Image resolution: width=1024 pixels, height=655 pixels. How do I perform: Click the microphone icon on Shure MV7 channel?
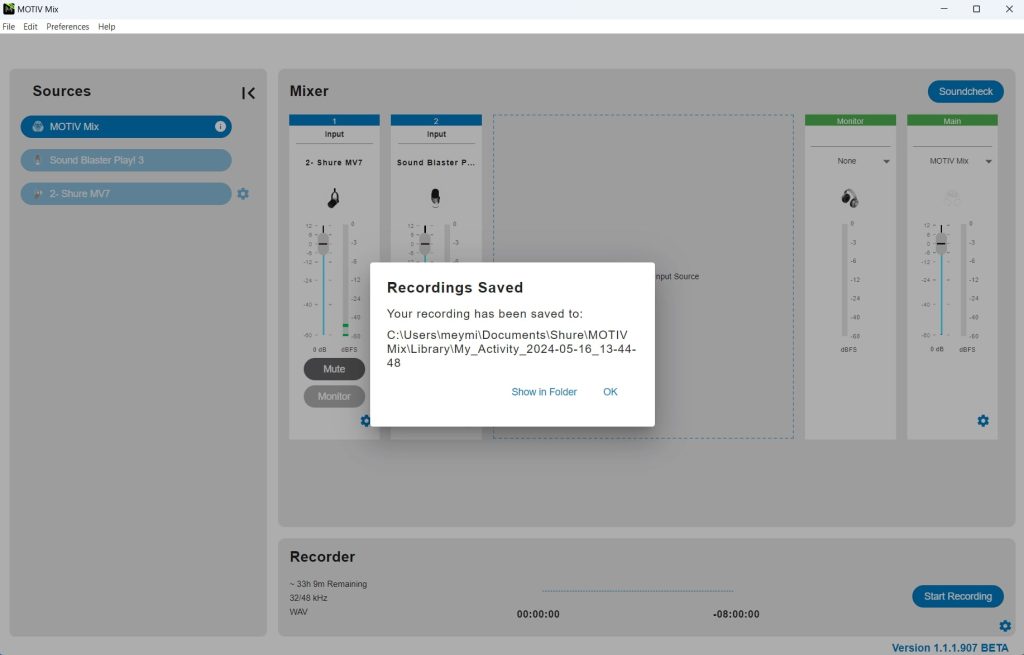click(x=334, y=197)
